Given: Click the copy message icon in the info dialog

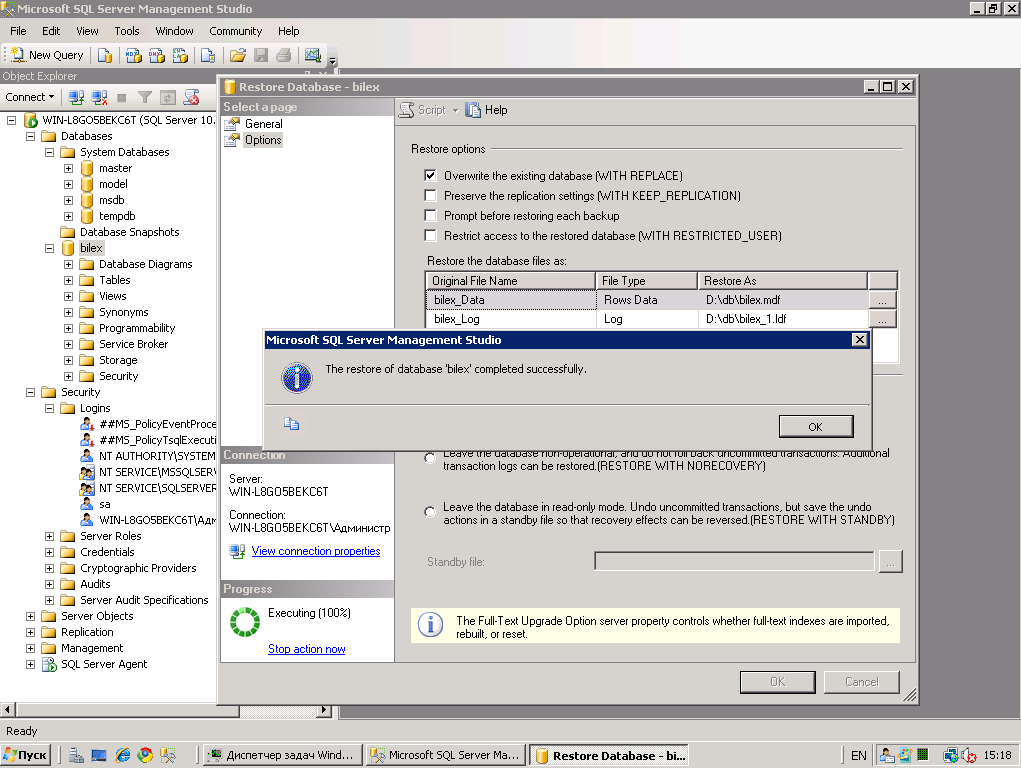Looking at the screenshot, I should coord(291,424).
